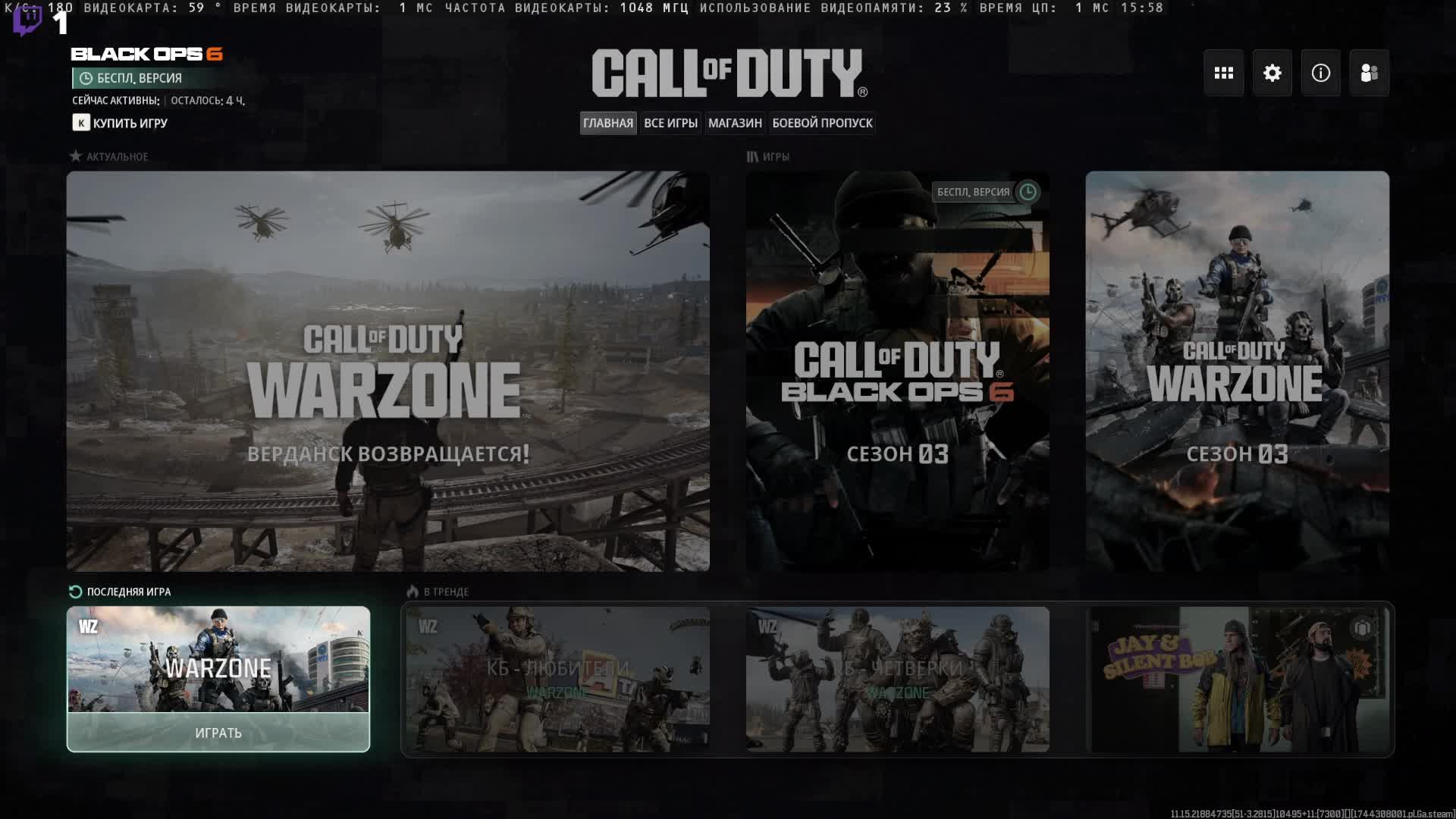Open the grid menu icon
Screen dimensions: 1456x819
tap(1223, 73)
